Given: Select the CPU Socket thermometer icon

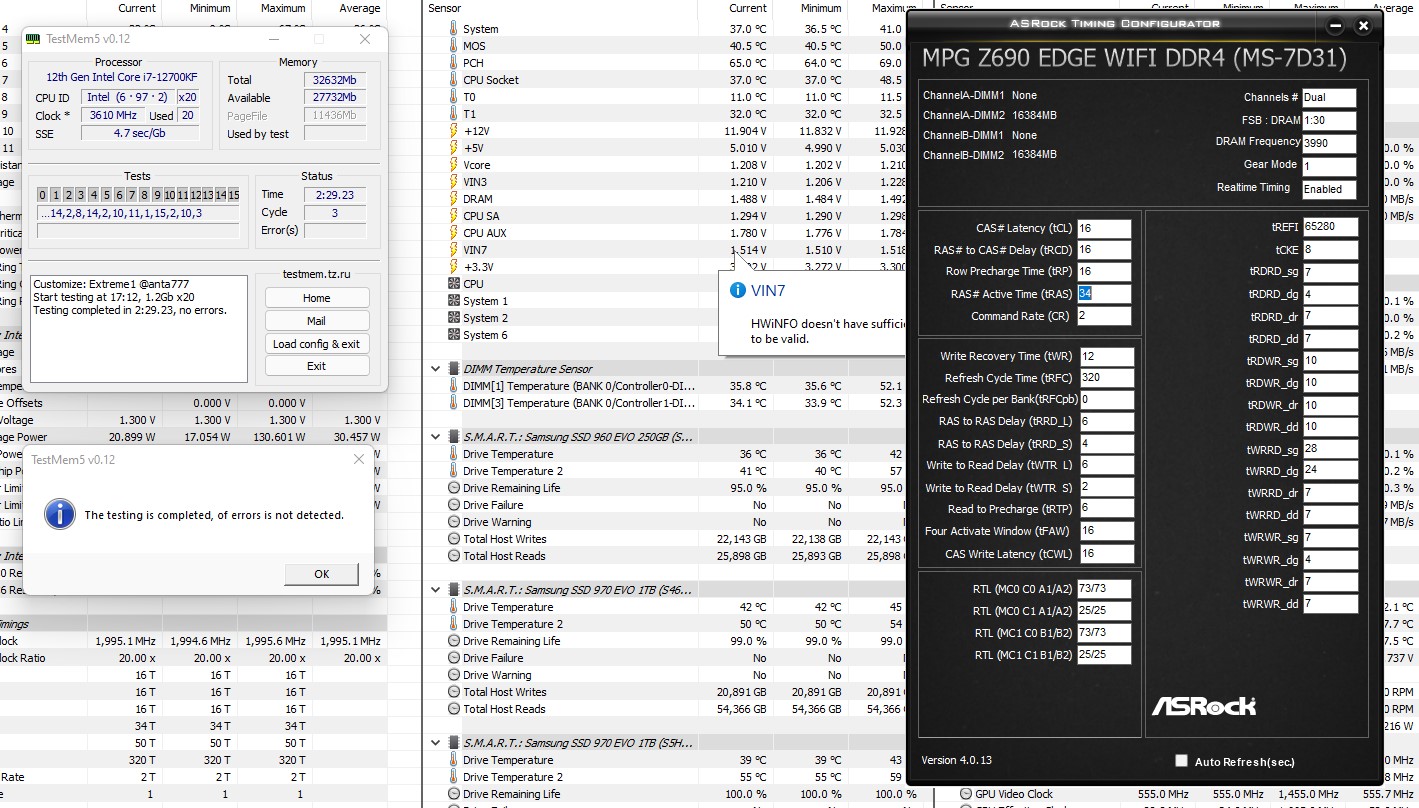Looking at the screenshot, I should 453,80.
